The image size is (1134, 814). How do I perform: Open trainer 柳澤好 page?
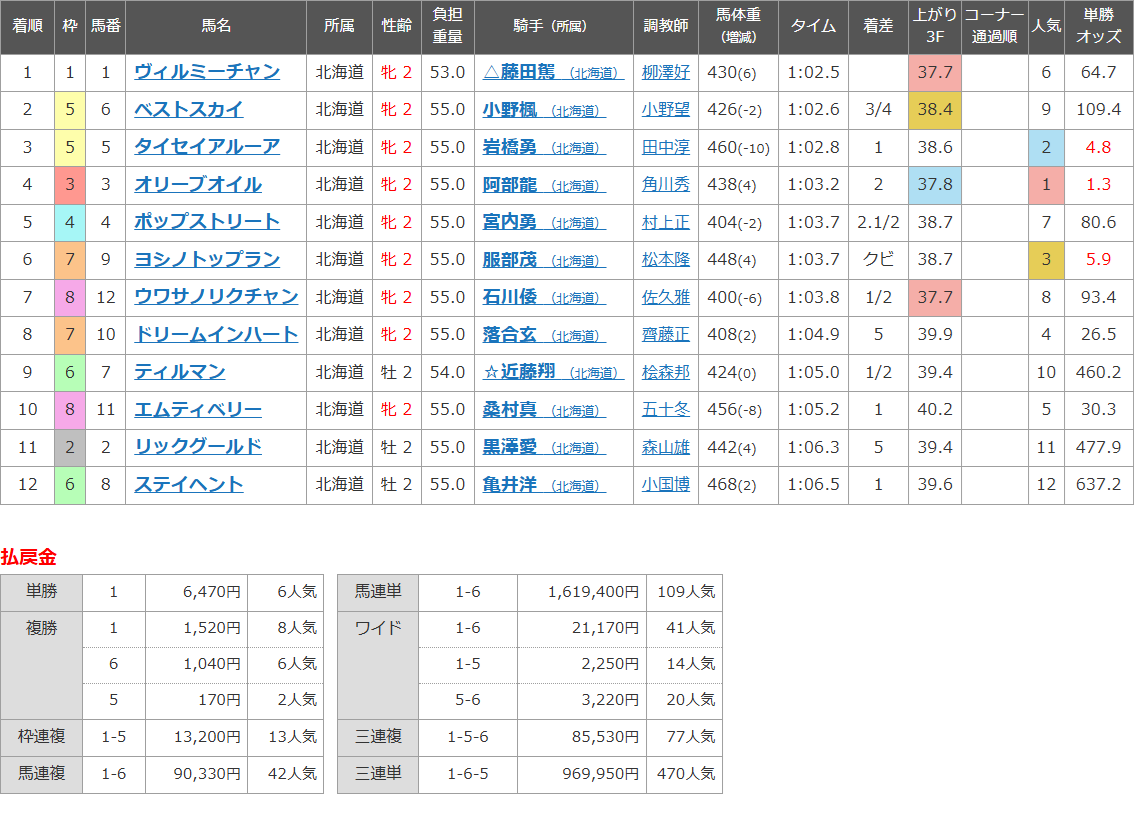pos(665,72)
